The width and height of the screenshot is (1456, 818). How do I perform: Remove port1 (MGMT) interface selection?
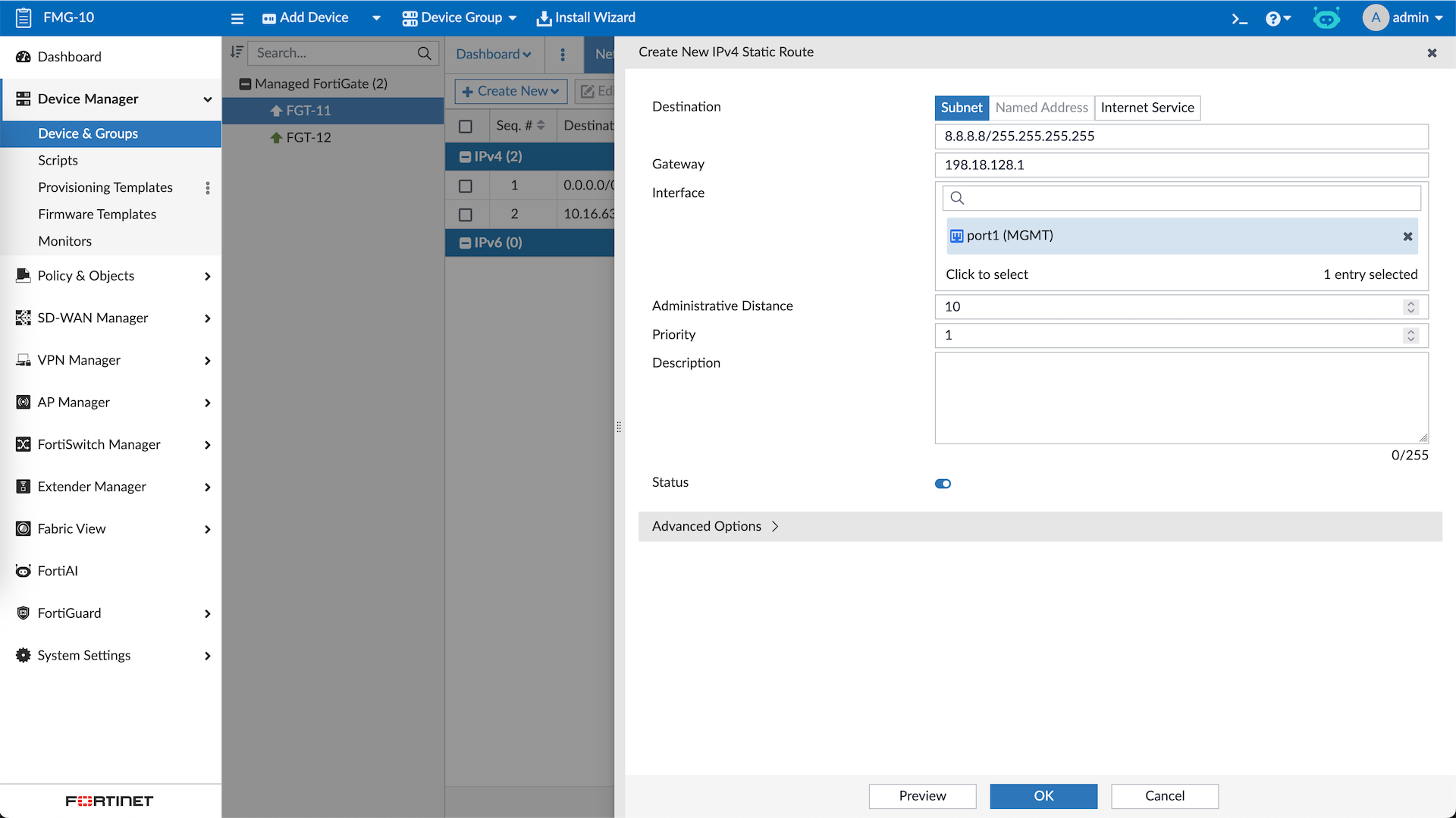click(1407, 237)
